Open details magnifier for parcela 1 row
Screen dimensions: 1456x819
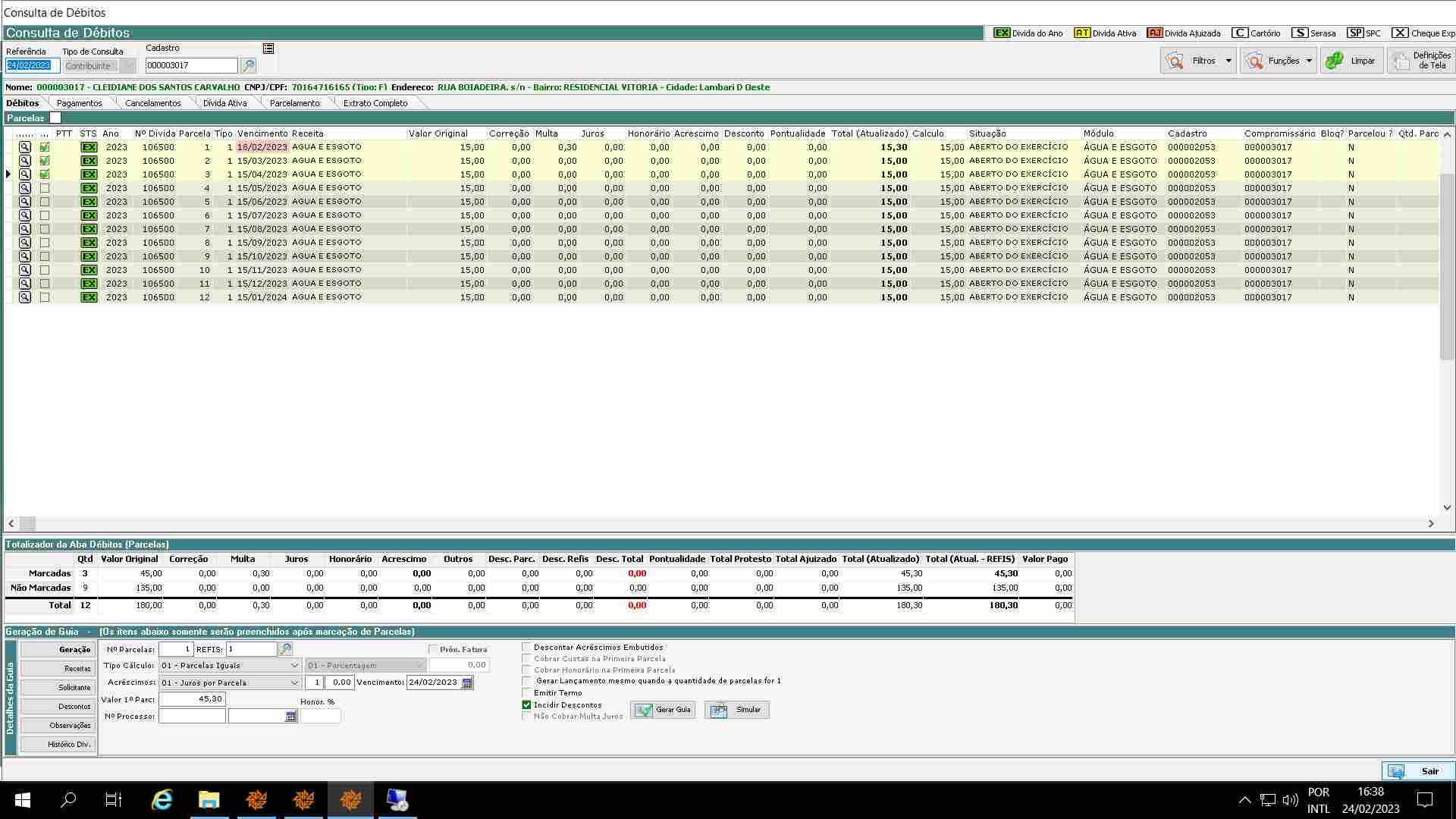25,147
